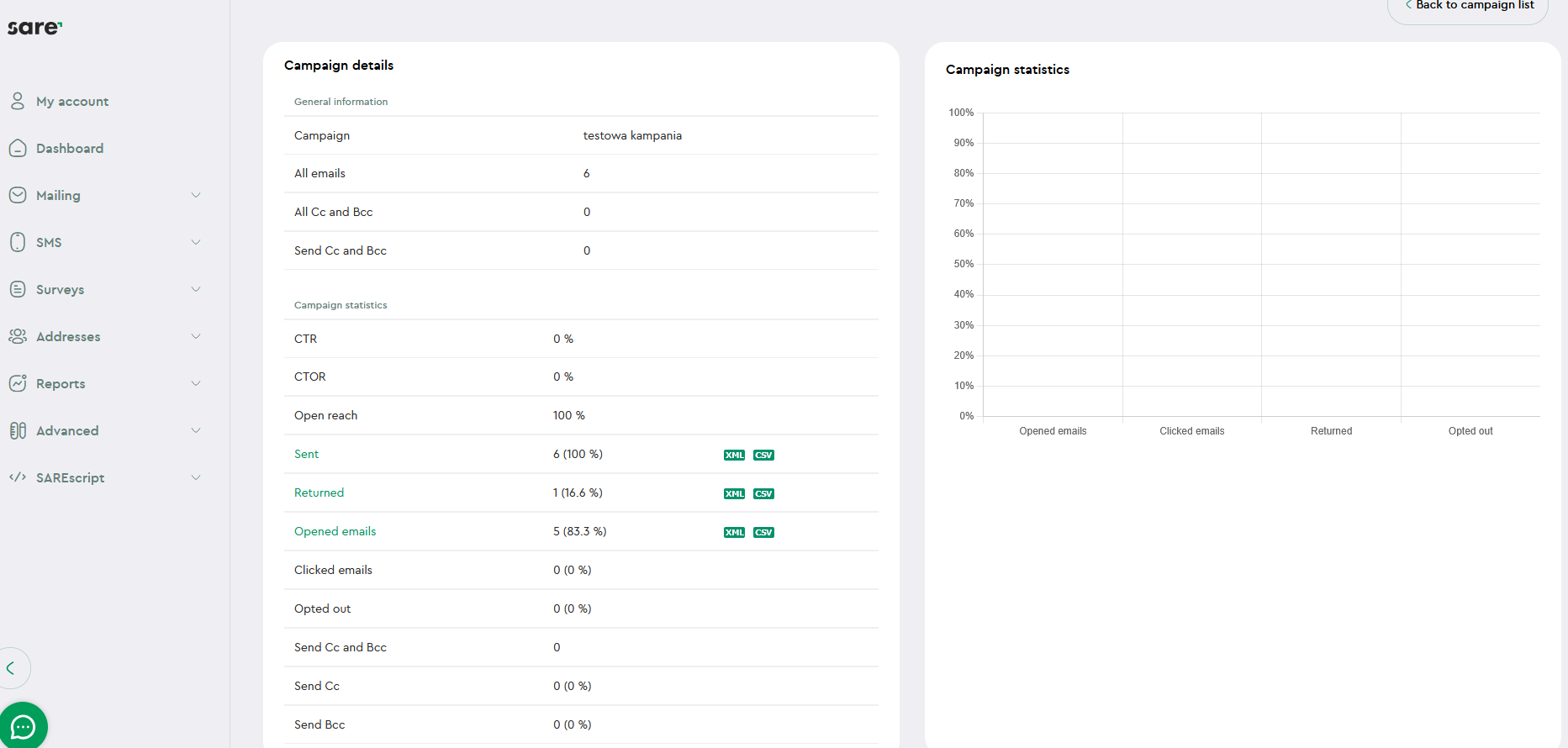Expand the SAREscript menu chevron
The width and height of the screenshot is (1568, 748).
196,477
